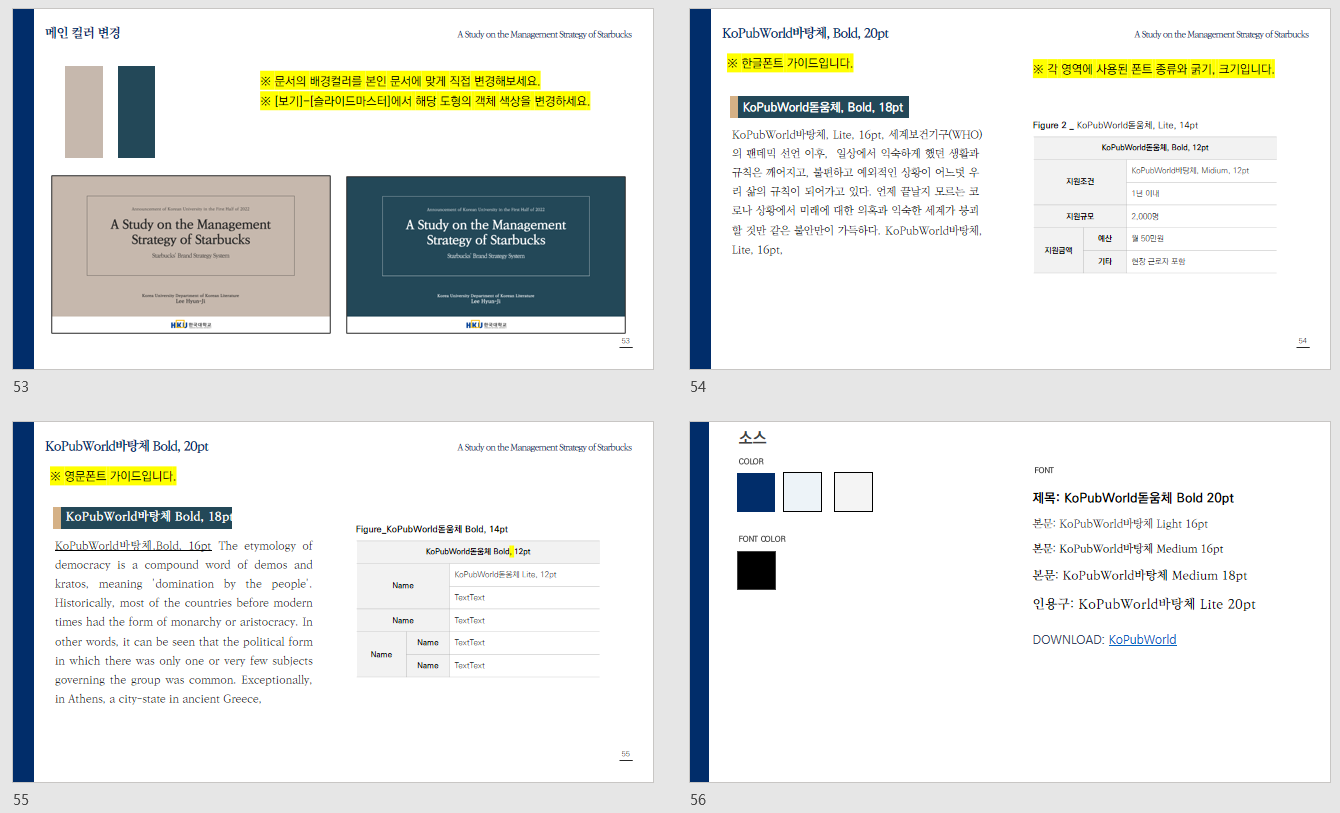Viewport: 1340px width, 813px height.
Task: Select slide 55 with the English font guide
Action: 333,602
